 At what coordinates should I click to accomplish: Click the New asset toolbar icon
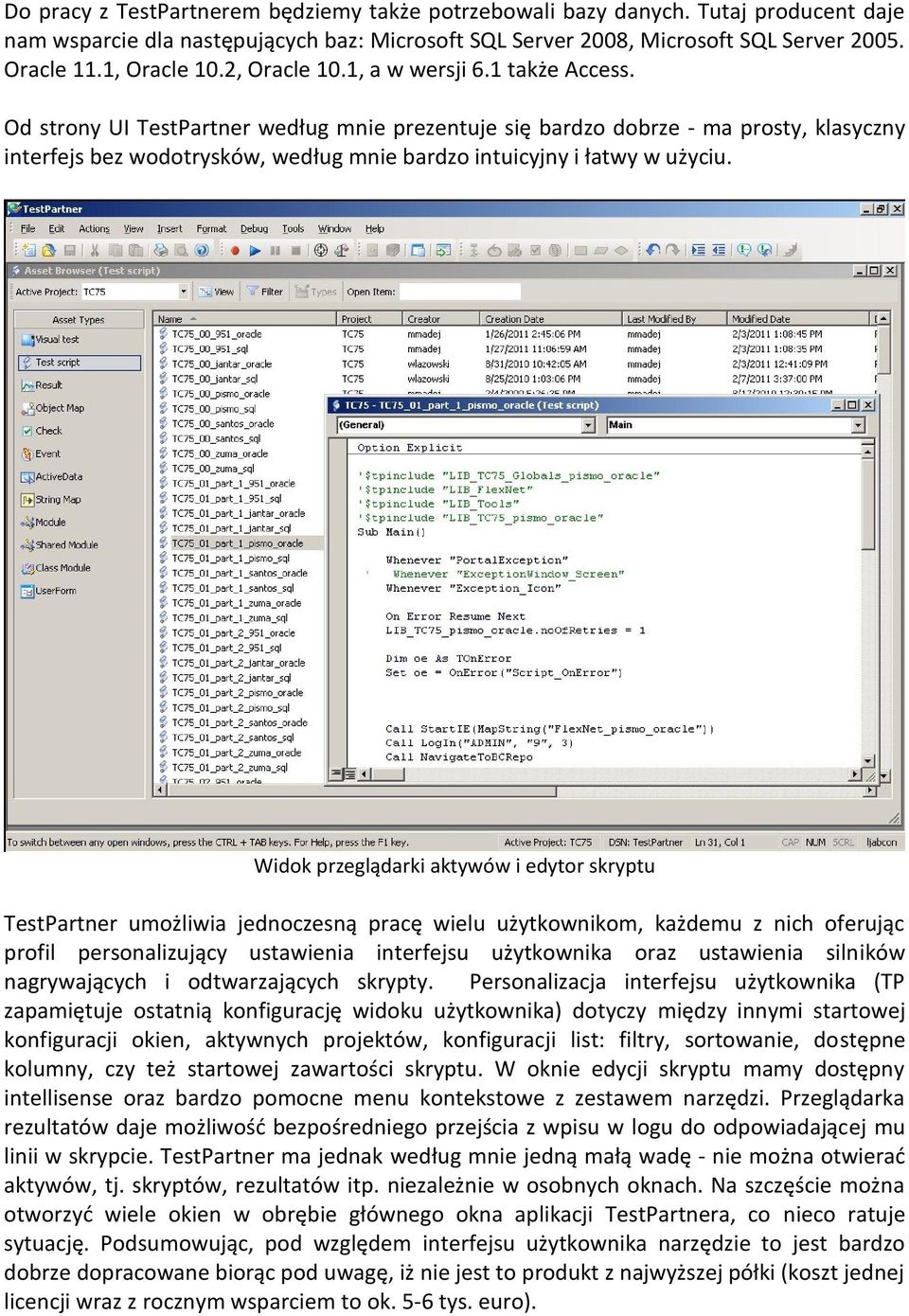[x=28, y=251]
